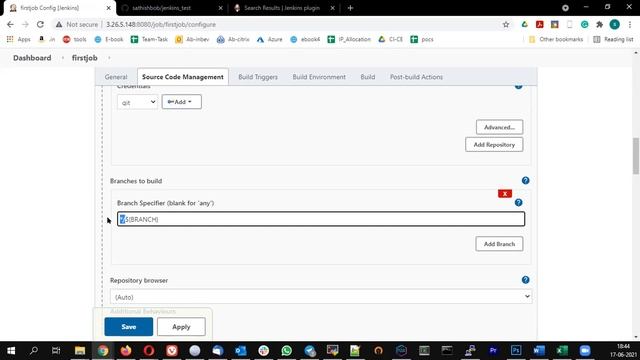Click the Advanced... button
The image size is (640, 360).
pyautogui.click(x=499, y=127)
